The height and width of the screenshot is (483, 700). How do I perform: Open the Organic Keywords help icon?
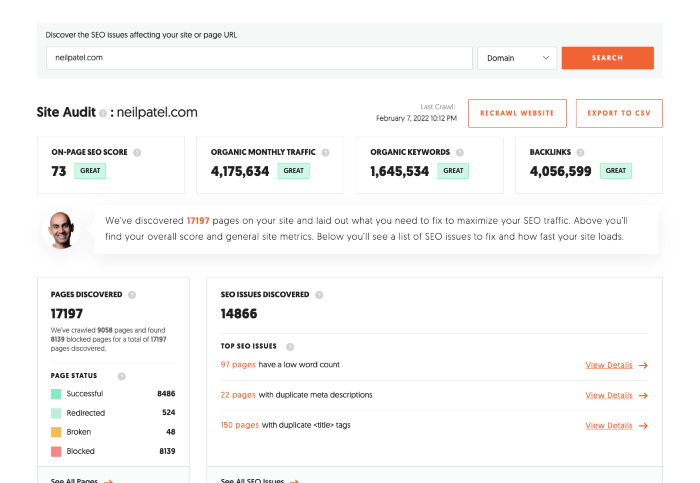(x=459, y=153)
